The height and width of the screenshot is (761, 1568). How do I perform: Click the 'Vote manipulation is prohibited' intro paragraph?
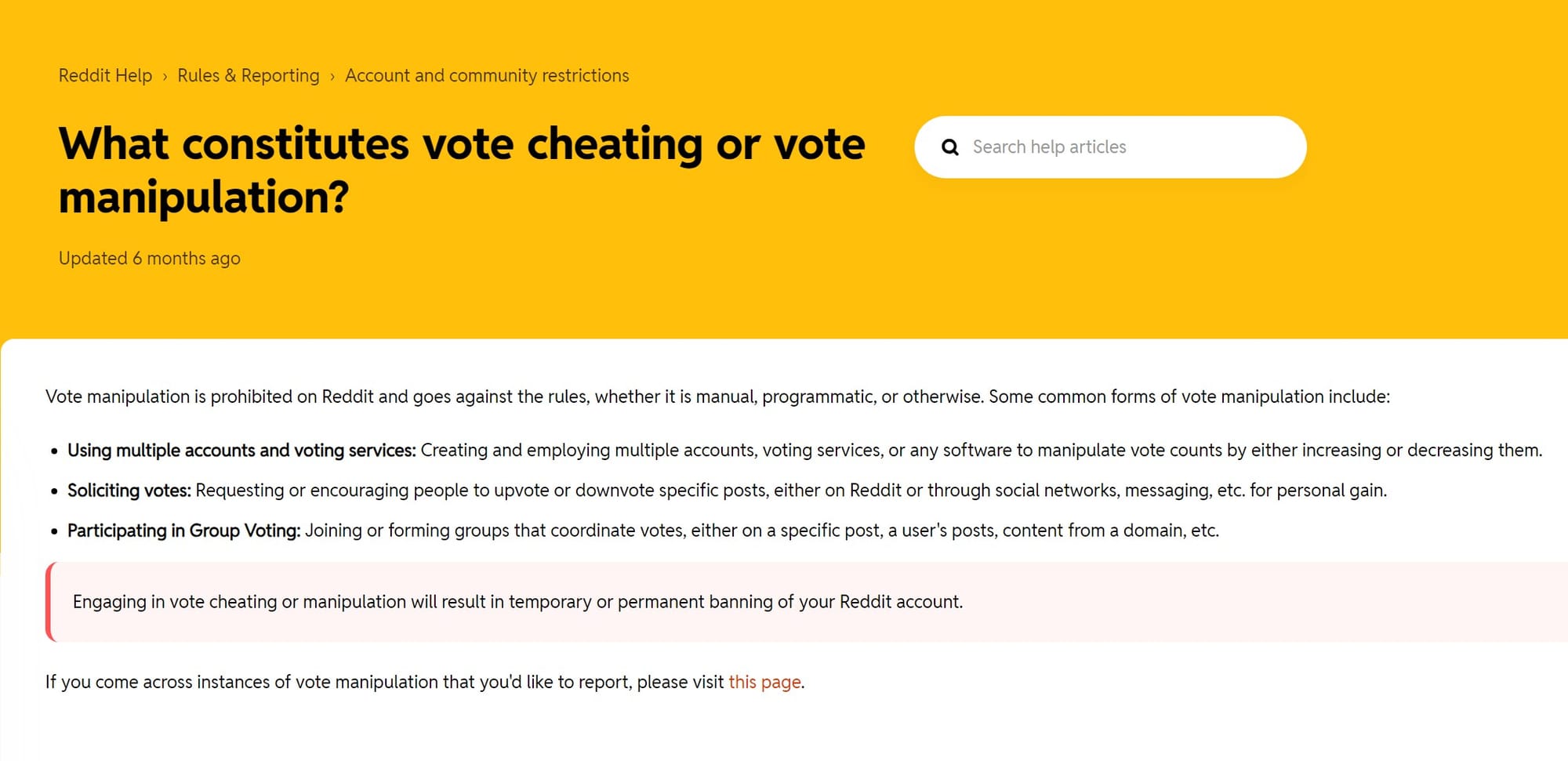pos(717,397)
